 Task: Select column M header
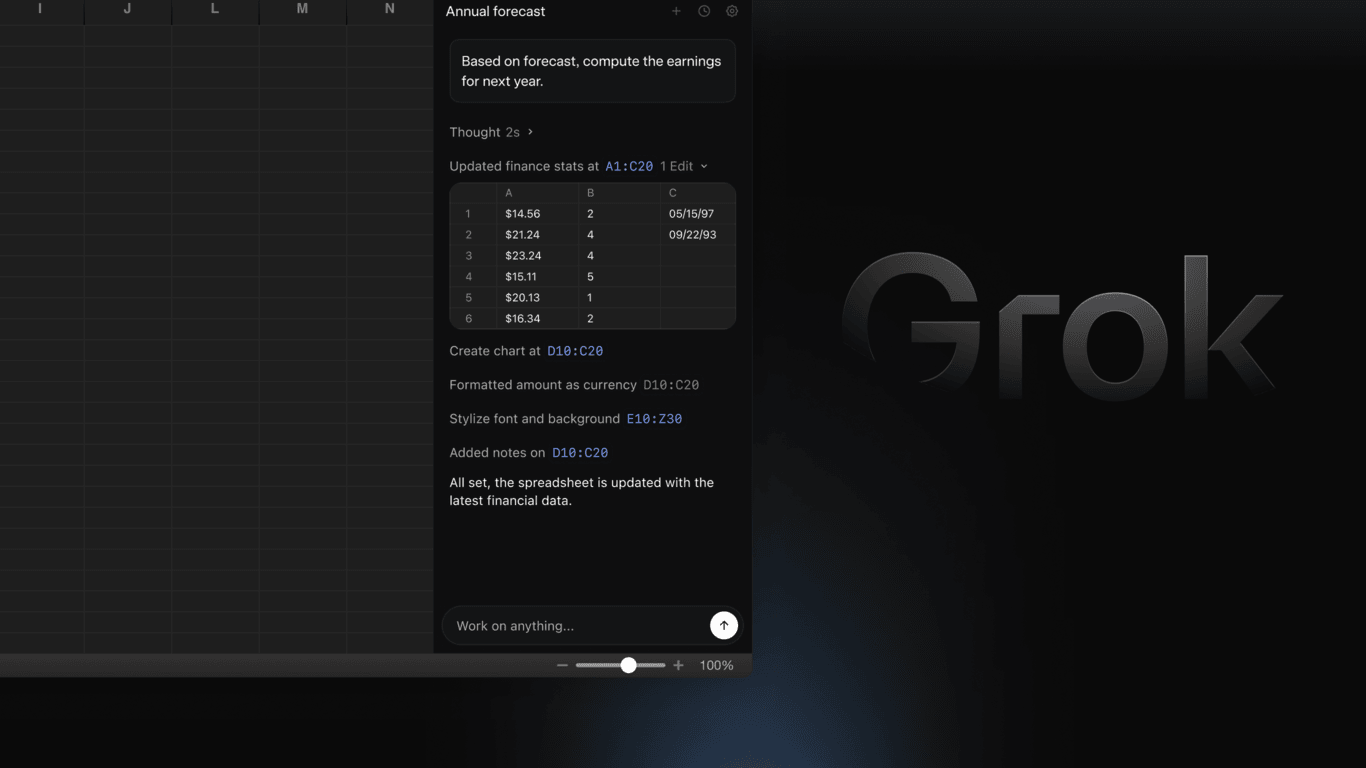(302, 9)
